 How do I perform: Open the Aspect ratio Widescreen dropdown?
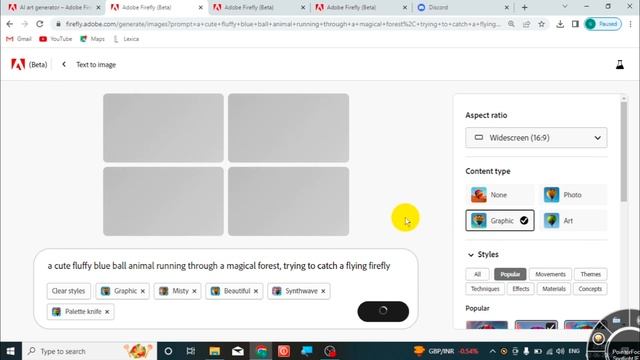click(x=536, y=138)
